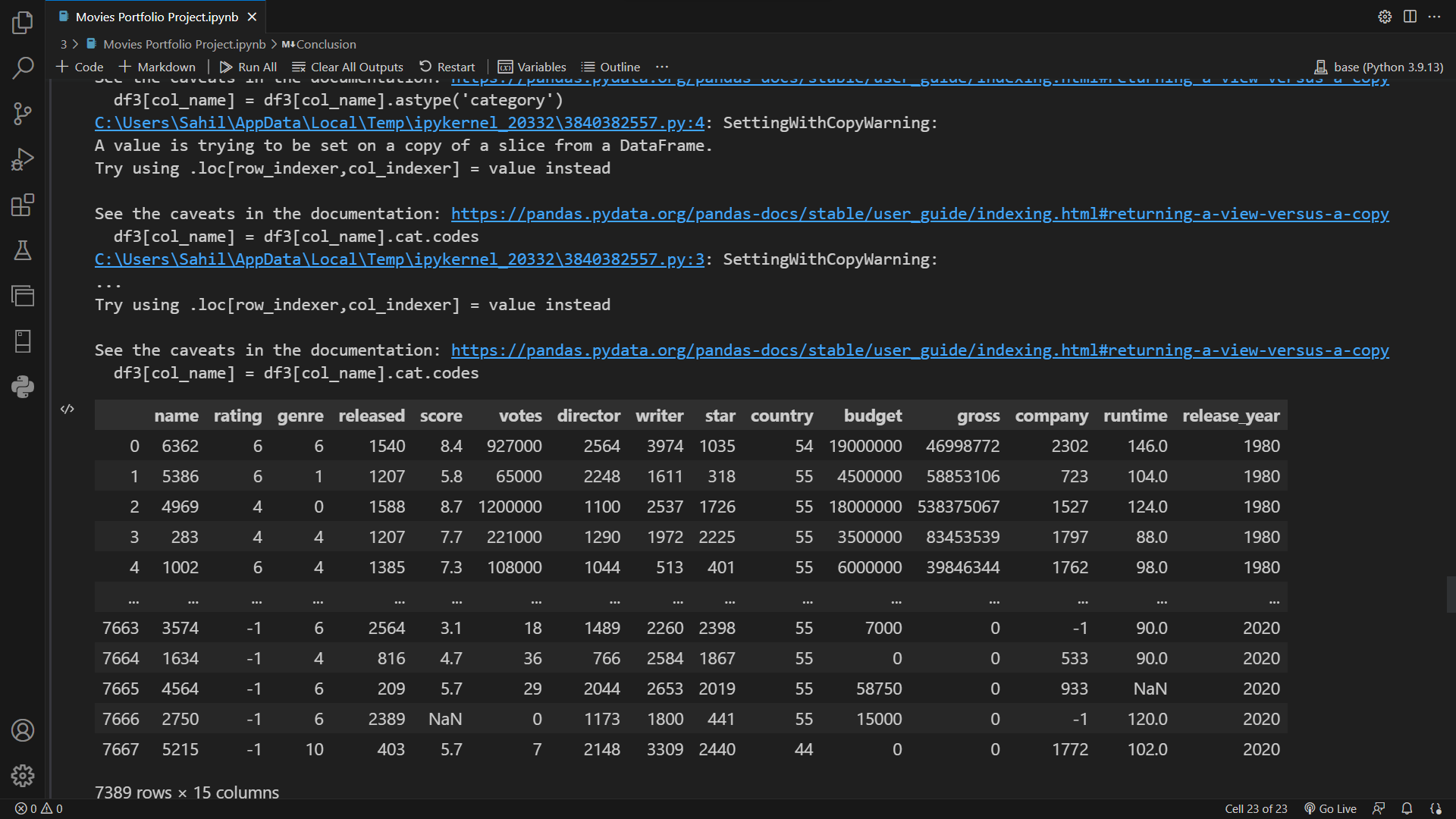This screenshot has width=1456, height=819.
Task: Open more notebook actions via the ellipsis
Action: point(662,67)
